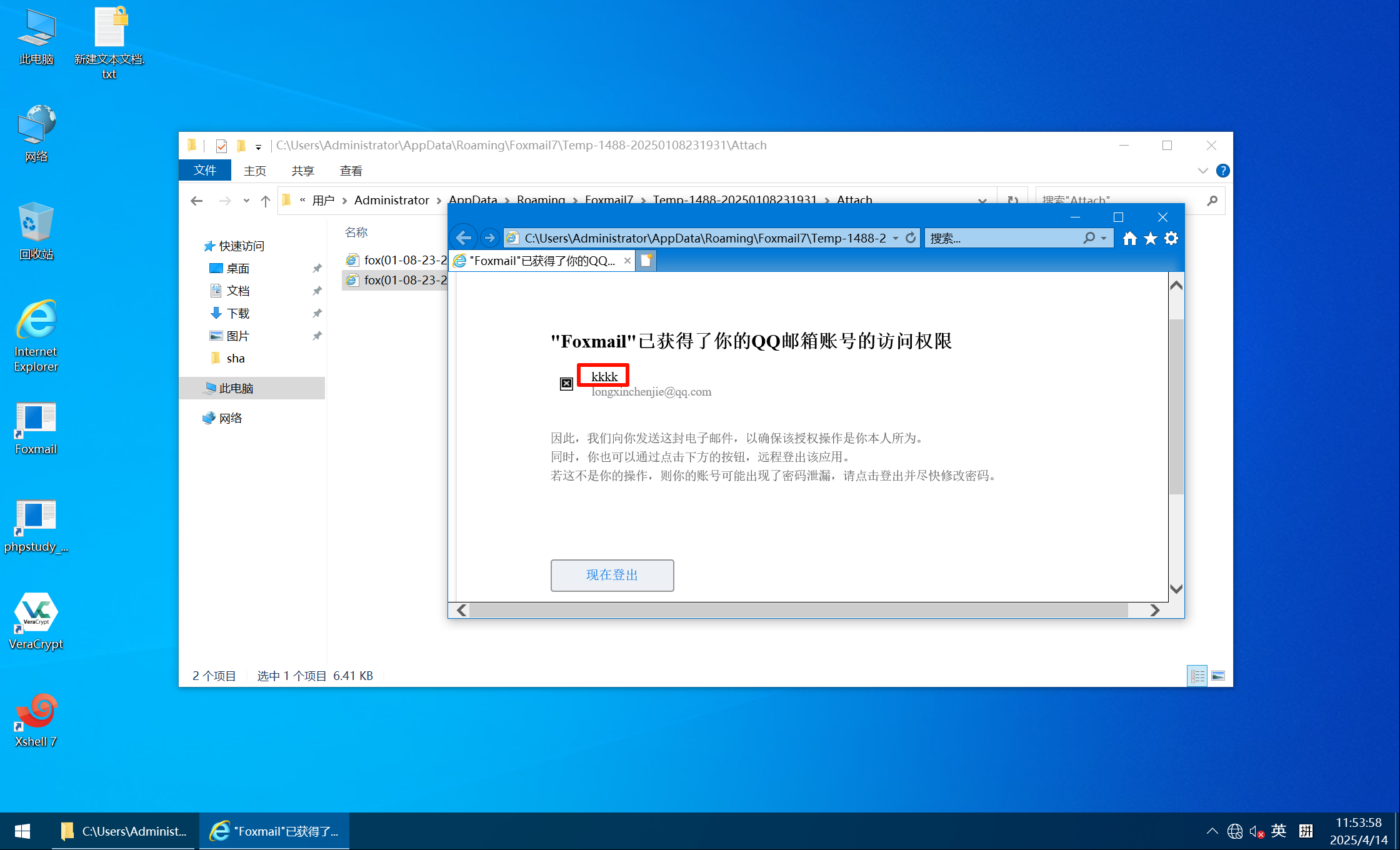Image resolution: width=1400 pixels, height=850 pixels.
Task: Open IE Favorites star icon
Action: (x=1151, y=238)
